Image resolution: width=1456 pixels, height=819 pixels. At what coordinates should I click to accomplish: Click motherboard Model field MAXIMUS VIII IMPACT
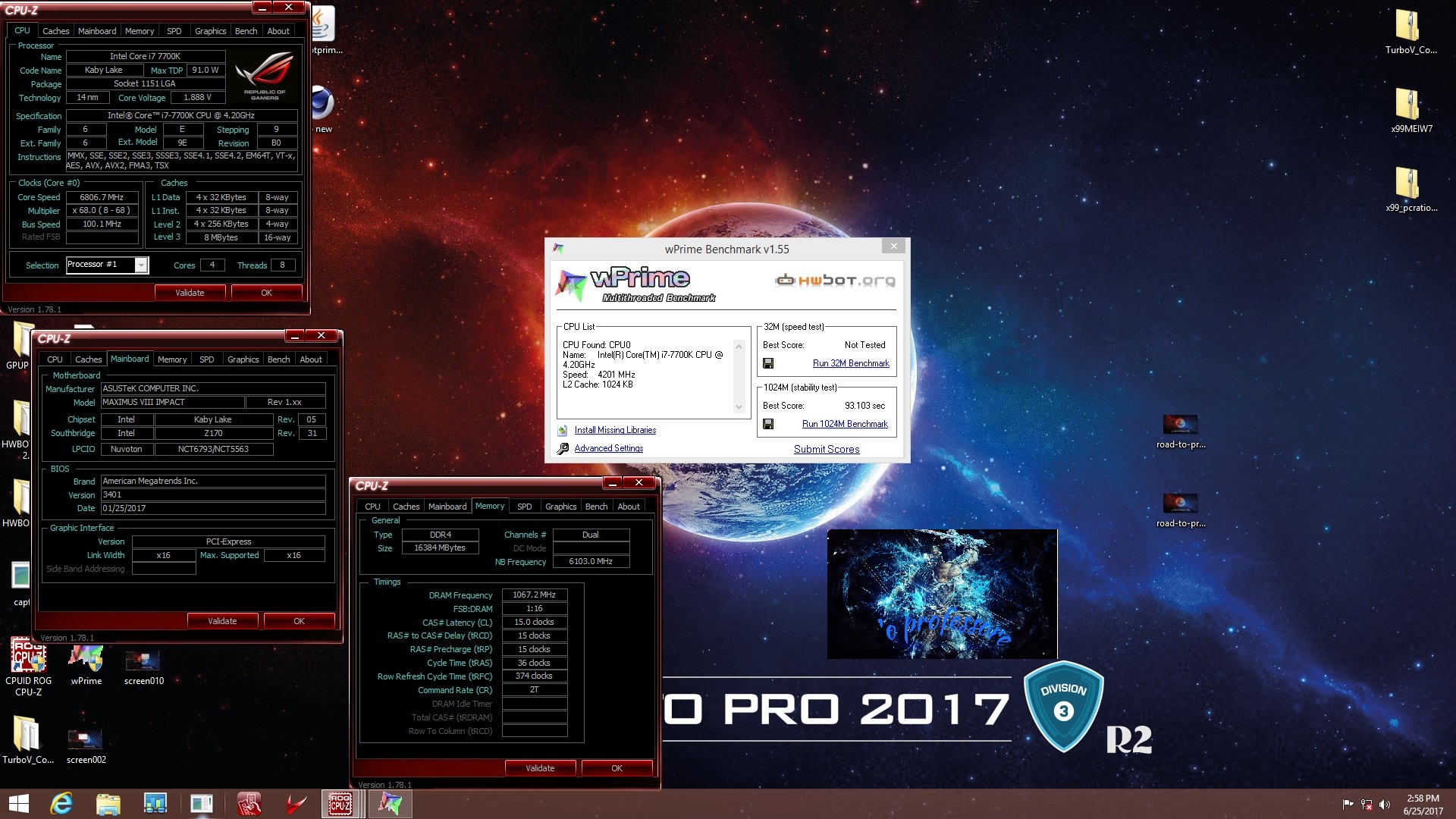173,402
